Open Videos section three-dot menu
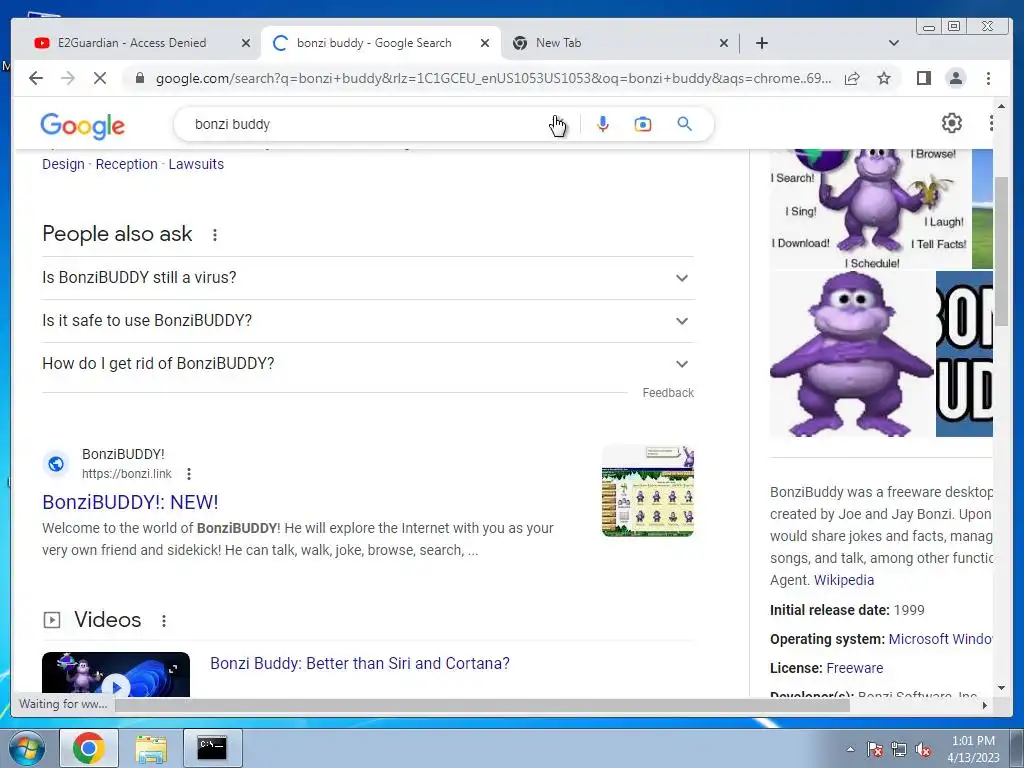The image size is (1024, 768). 164,620
